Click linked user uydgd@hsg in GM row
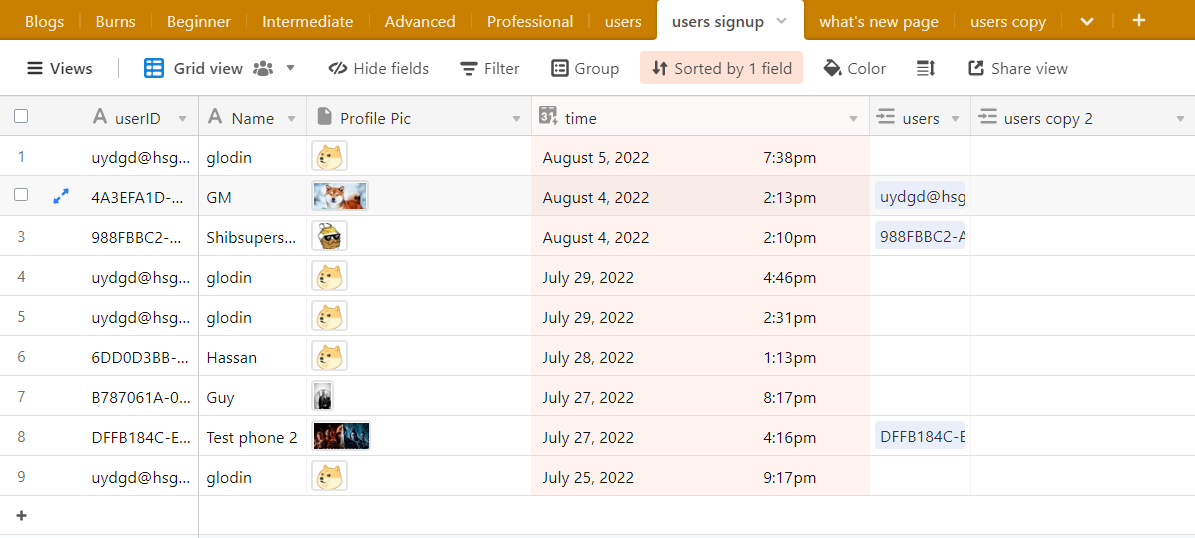 tap(920, 197)
